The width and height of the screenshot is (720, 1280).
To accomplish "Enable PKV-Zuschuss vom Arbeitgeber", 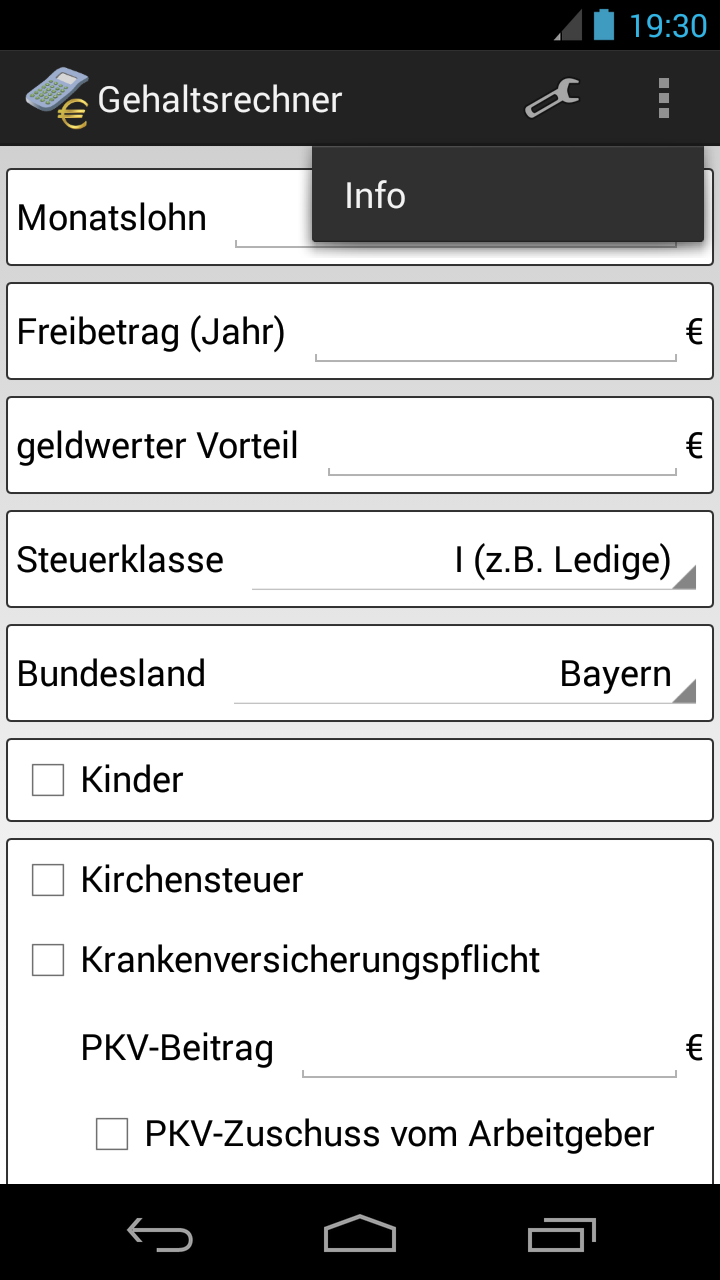I will (111, 1133).
